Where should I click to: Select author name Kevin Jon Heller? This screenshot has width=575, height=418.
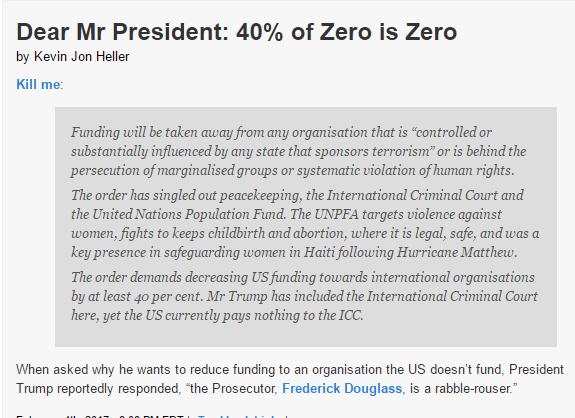81,56
